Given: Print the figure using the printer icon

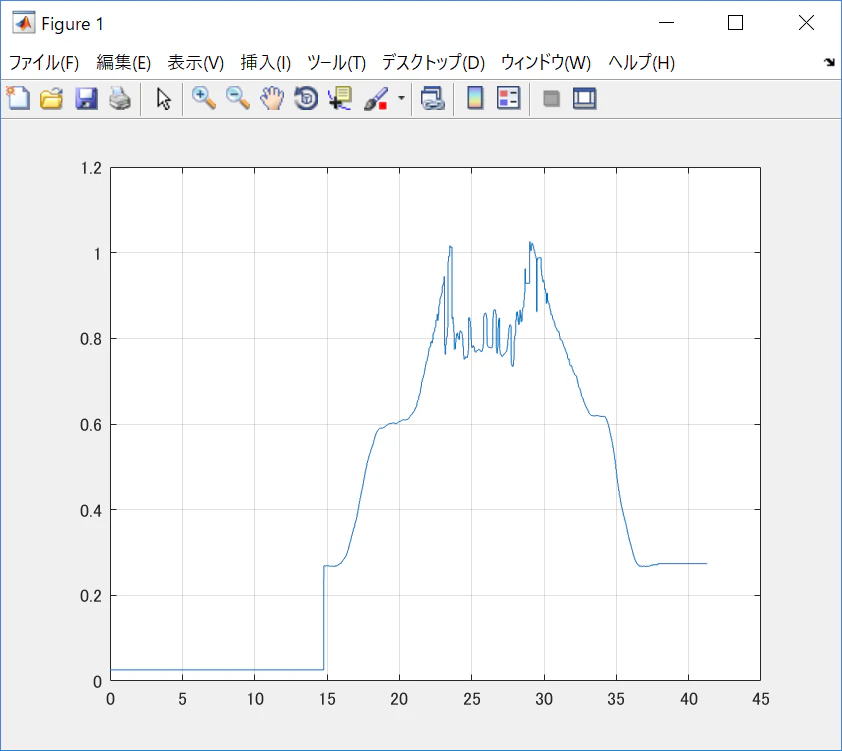Looking at the screenshot, I should pos(120,98).
